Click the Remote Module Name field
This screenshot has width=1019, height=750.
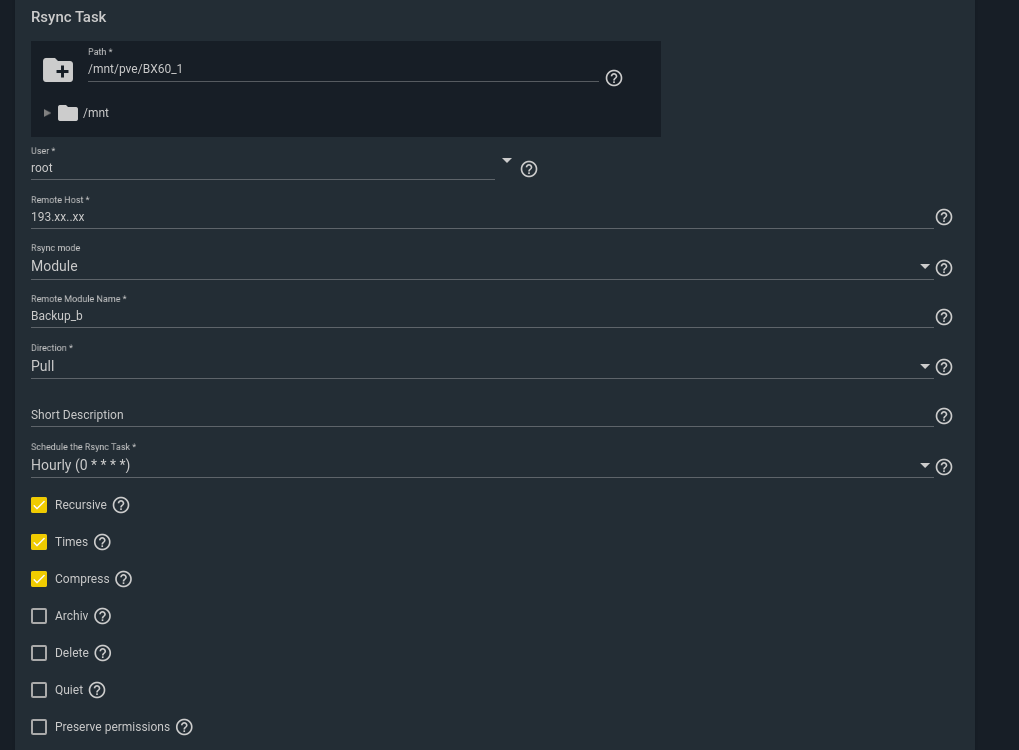482,316
